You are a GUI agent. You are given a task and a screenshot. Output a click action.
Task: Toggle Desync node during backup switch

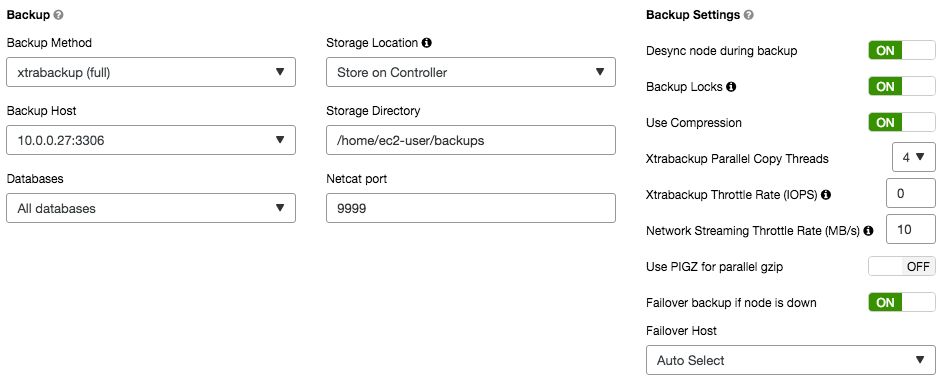tap(902, 51)
